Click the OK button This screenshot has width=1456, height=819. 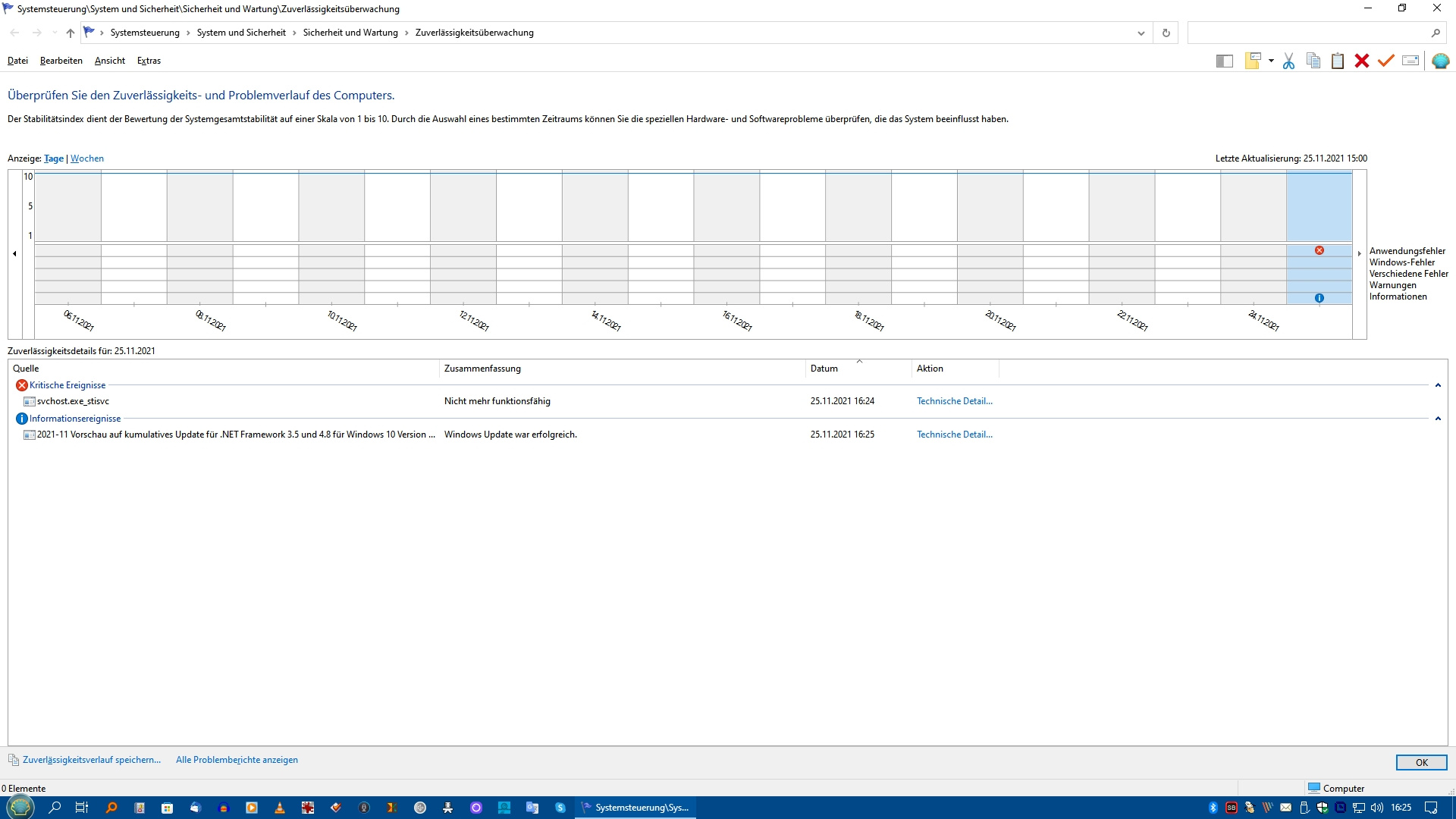1421,763
